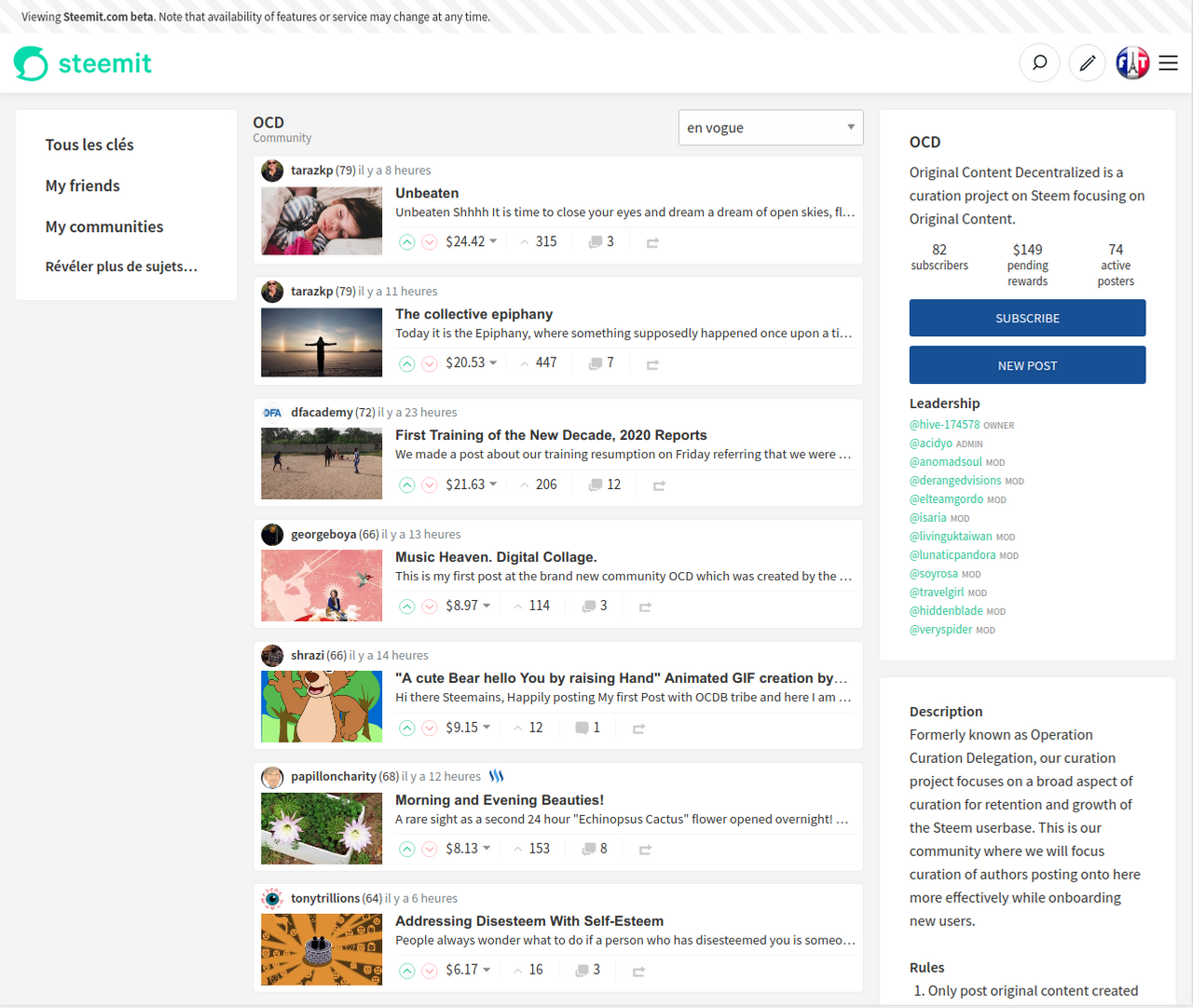Viewport: 1193px width, 1008px height.
Task: Resteem the Unbeaten post
Action: pyautogui.click(x=652, y=242)
